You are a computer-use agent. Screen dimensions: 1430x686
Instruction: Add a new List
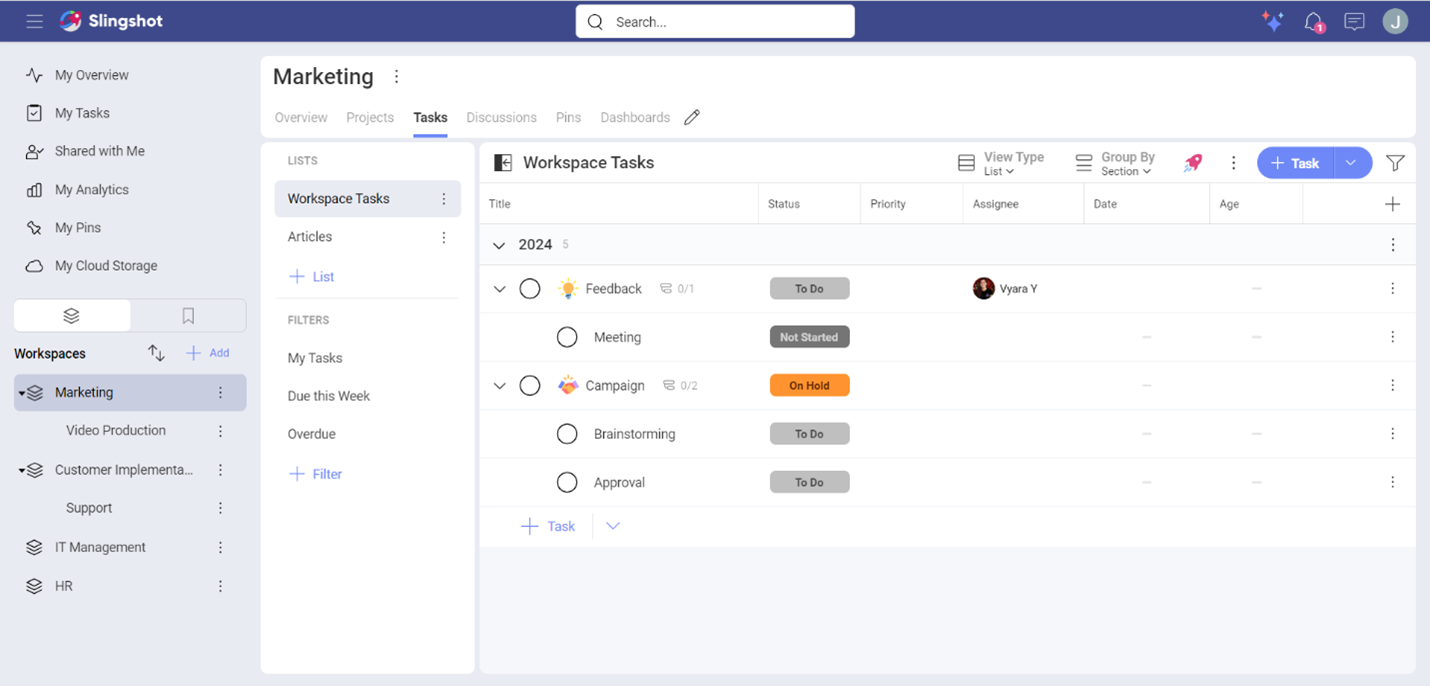[311, 277]
